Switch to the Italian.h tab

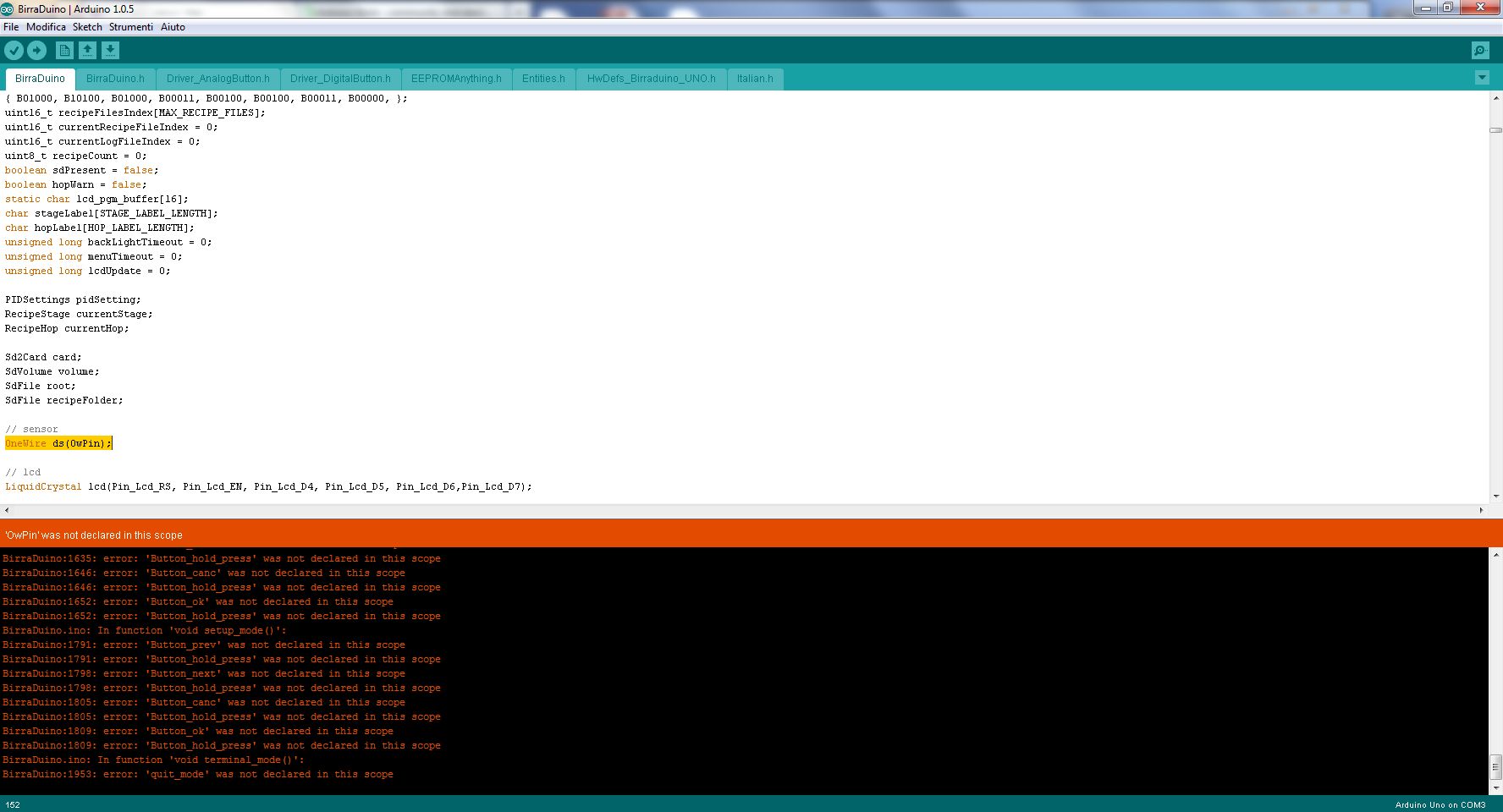click(755, 79)
